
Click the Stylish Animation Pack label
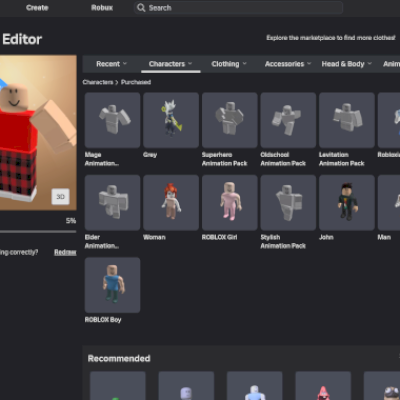pyautogui.click(x=283, y=241)
